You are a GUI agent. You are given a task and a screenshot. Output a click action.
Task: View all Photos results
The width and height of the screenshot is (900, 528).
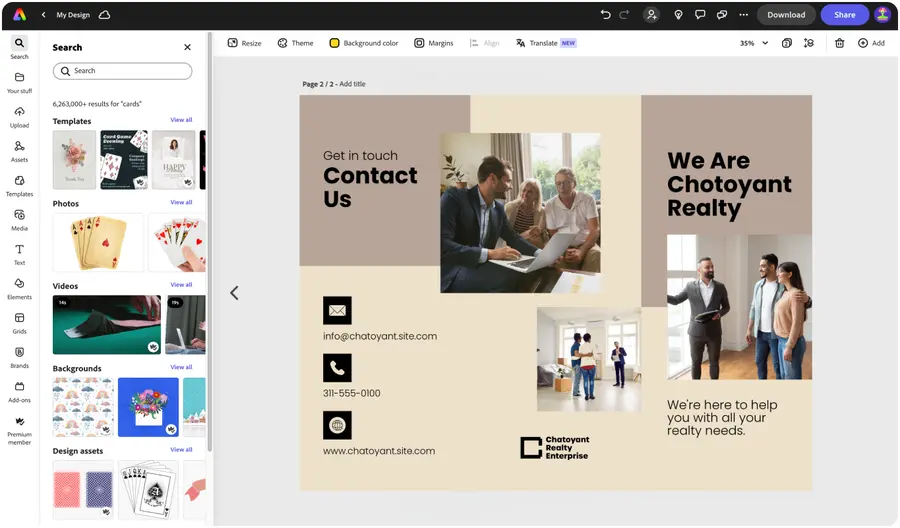[x=181, y=203]
